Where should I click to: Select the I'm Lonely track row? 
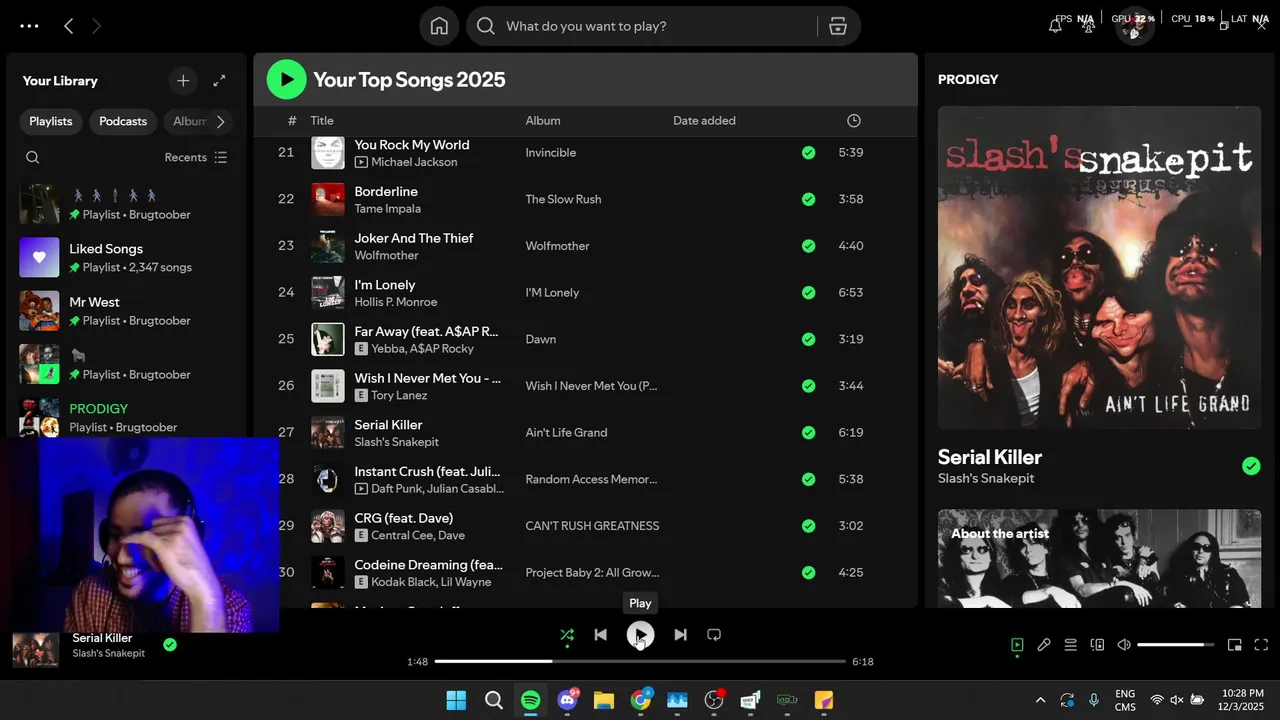(585, 293)
